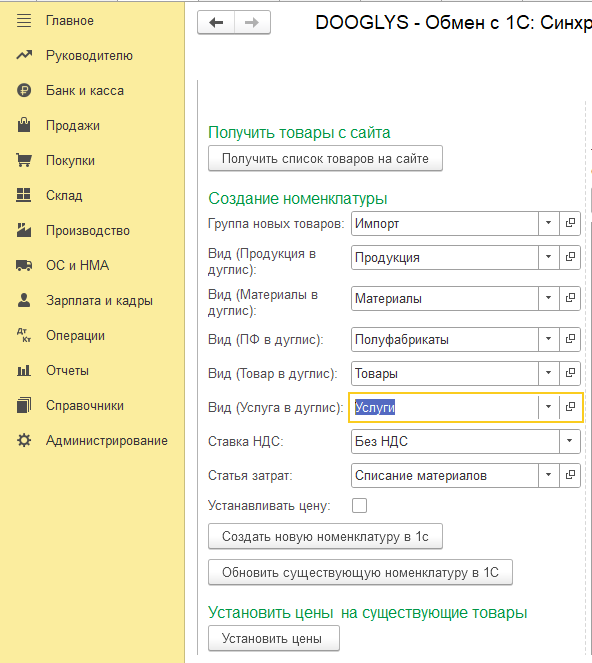
Task: Click the Установить цены button
Action: click(x=274, y=638)
